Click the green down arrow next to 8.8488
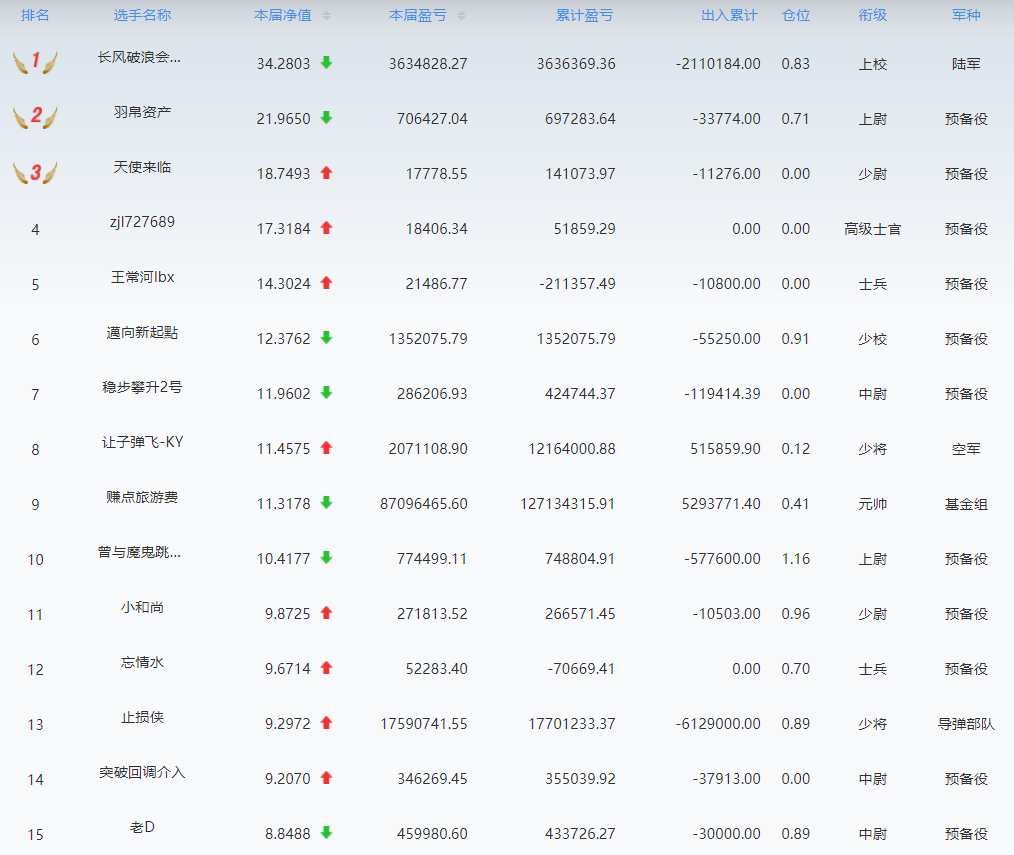Image resolution: width=1014 pixels, height=855 pixels. 327,832
